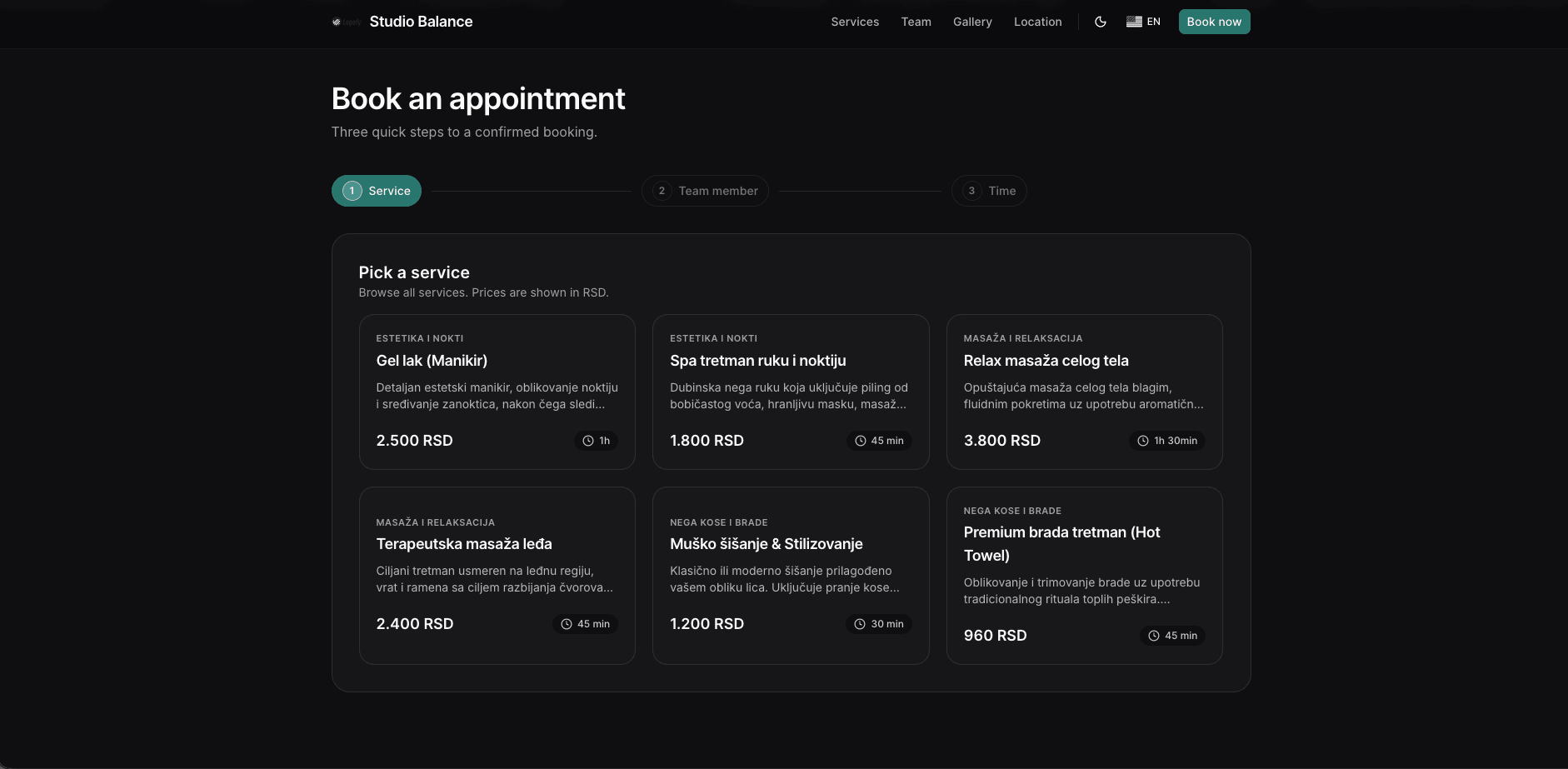The image size is (1568, 769).
Task: Select the Service step 1 pill
Action: [x=377, y=191]
